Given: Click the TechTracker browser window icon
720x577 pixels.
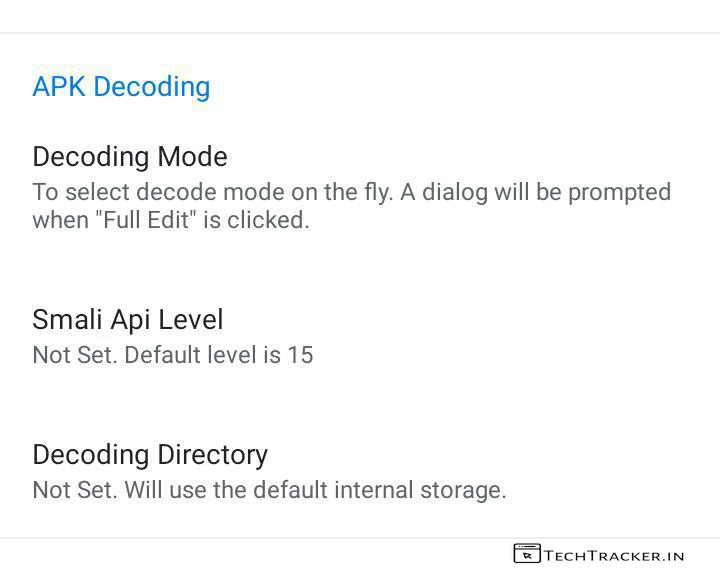Looking at the screenshot, I should 527,554.
